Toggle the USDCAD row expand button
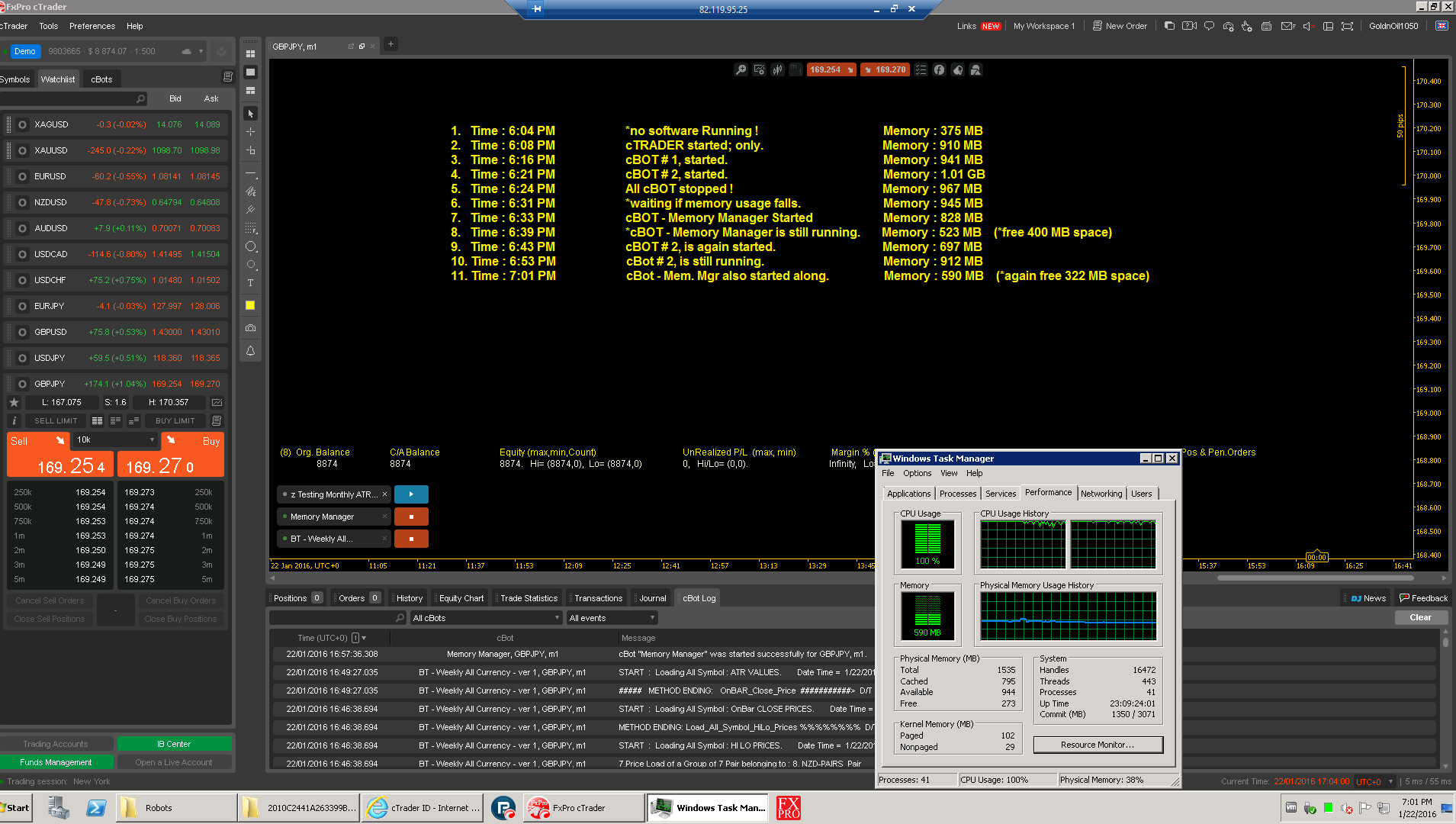This screenshot has height=824, width=1456. click(x=22, y=254)
